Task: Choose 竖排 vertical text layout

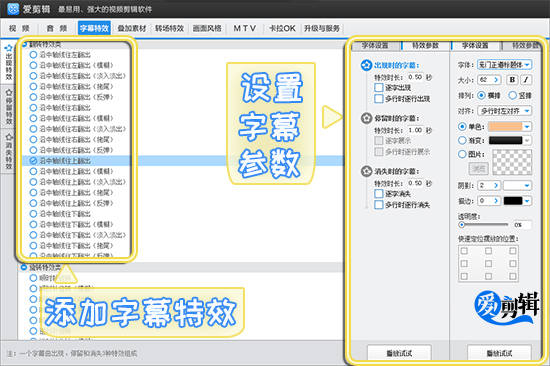Action: (x=512, y=95)
